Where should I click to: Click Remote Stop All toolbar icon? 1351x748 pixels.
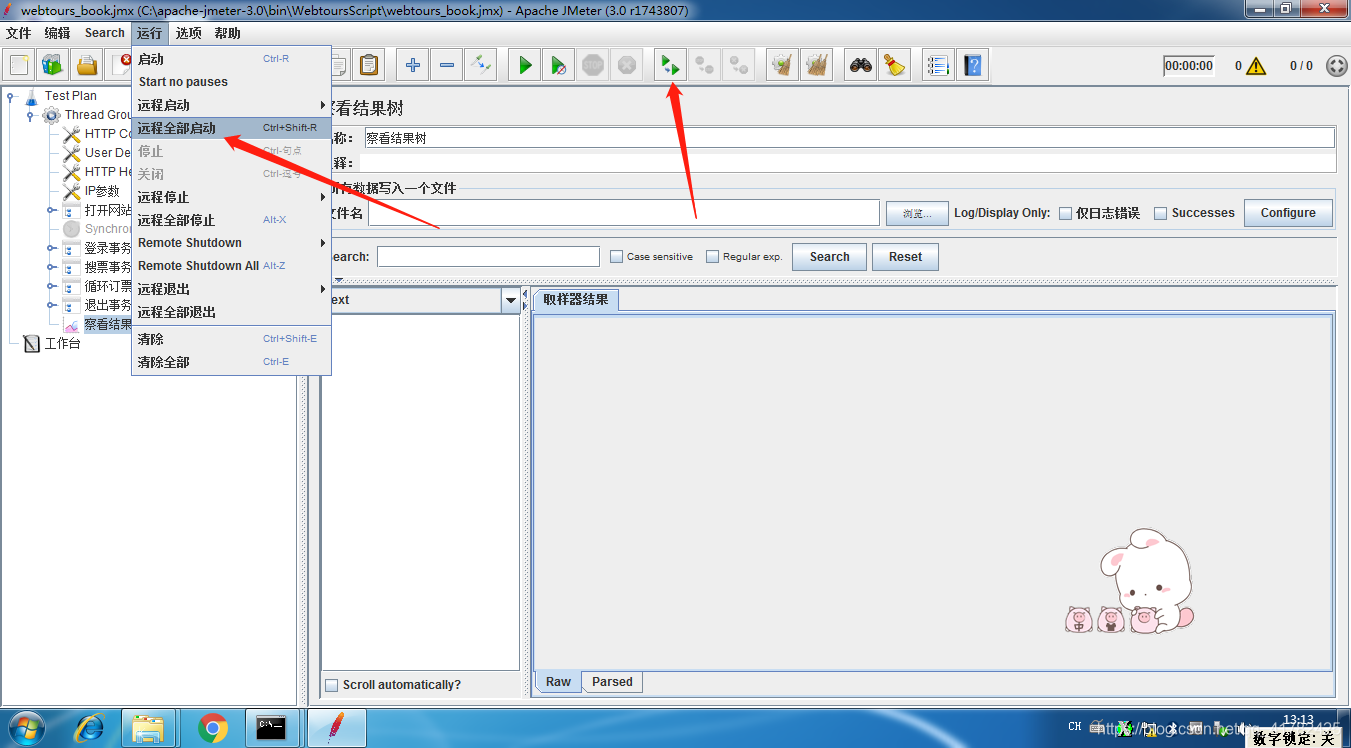click(705, 66)
